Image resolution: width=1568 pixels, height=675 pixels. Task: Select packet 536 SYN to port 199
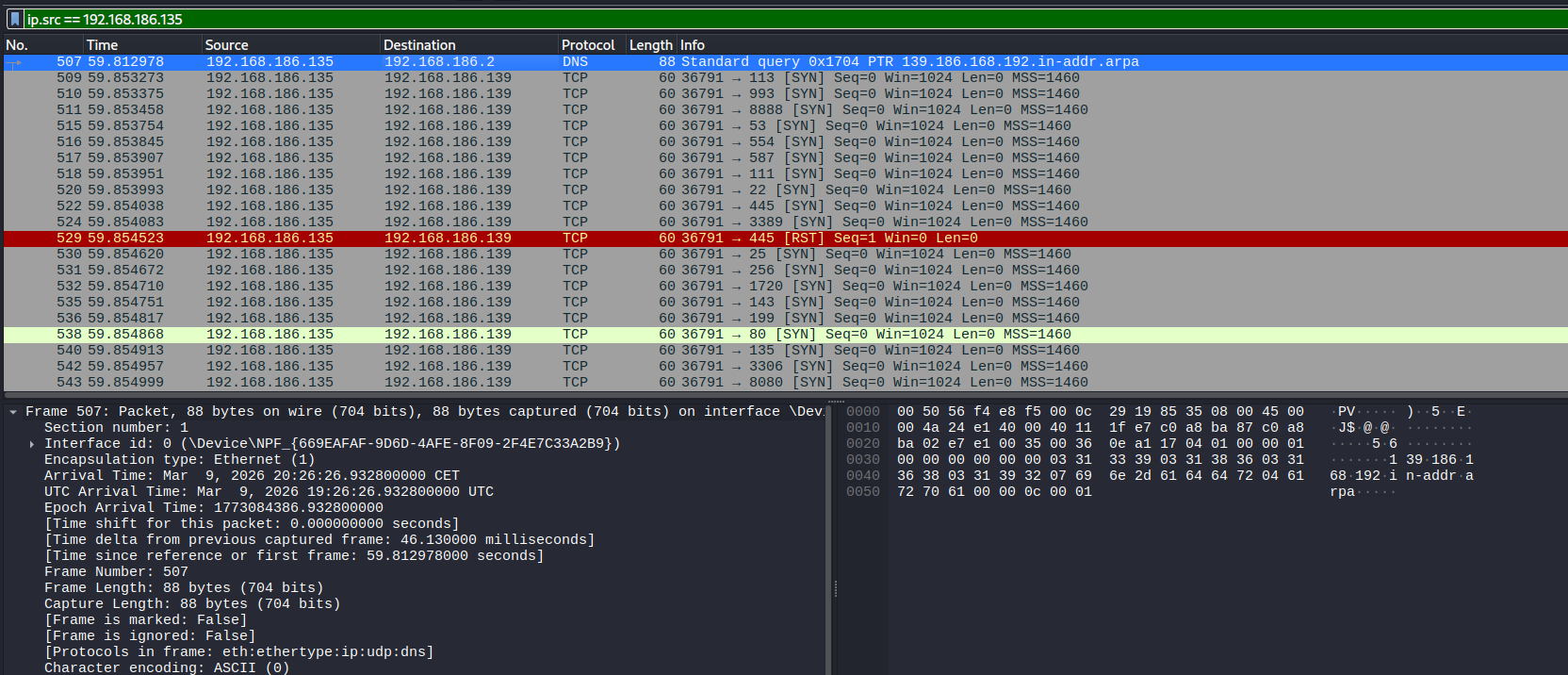tap(786, 318)
